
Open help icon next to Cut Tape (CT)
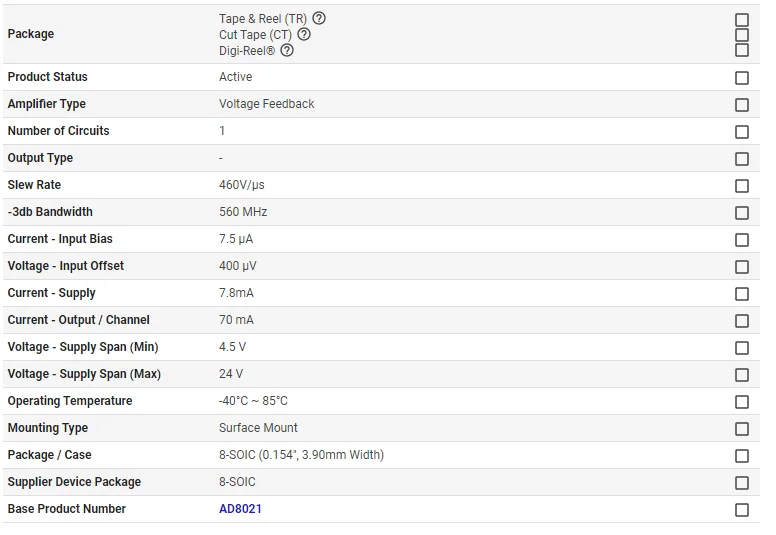(304, 34)
